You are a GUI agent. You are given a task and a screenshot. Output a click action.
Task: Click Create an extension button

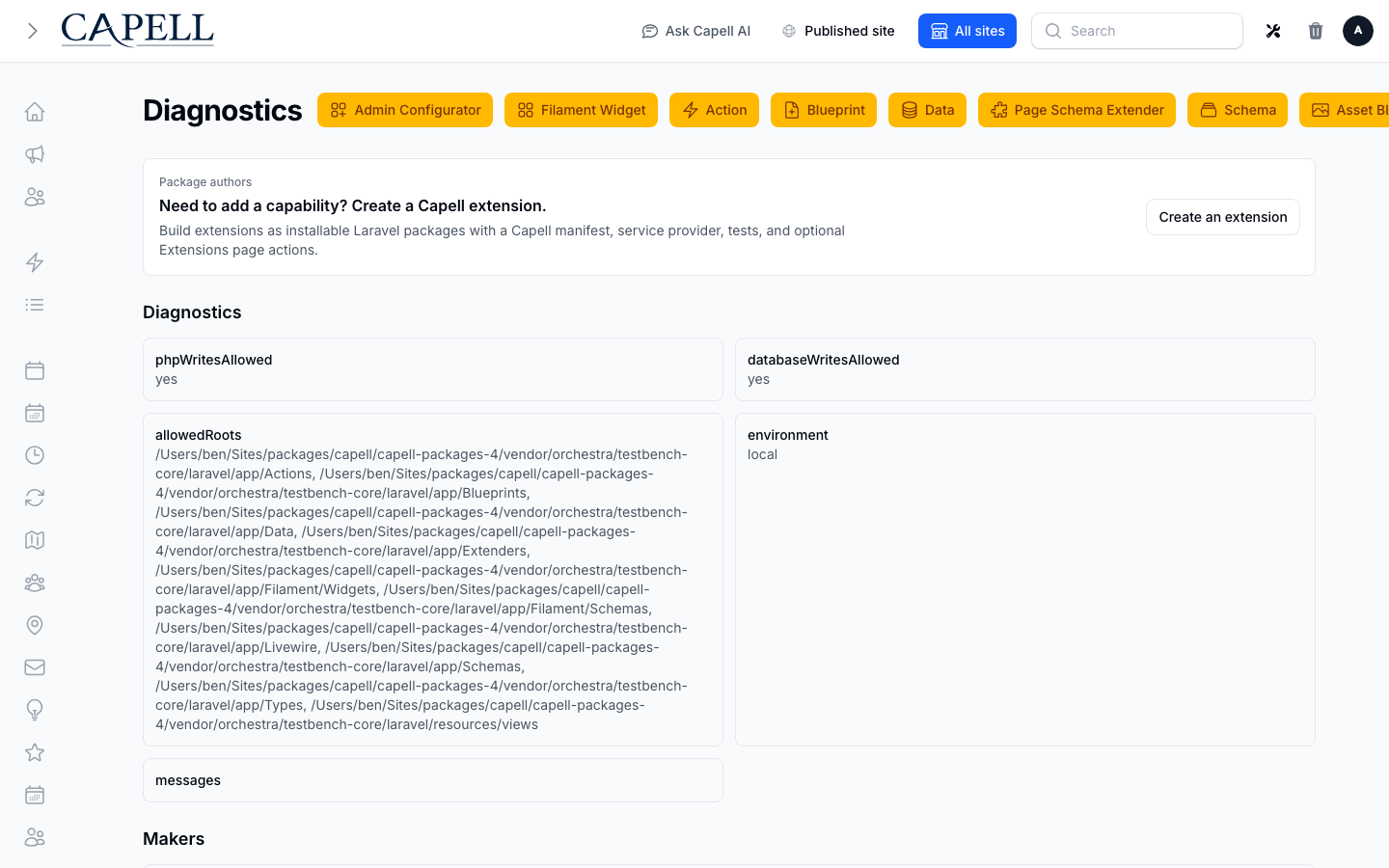1223,217
